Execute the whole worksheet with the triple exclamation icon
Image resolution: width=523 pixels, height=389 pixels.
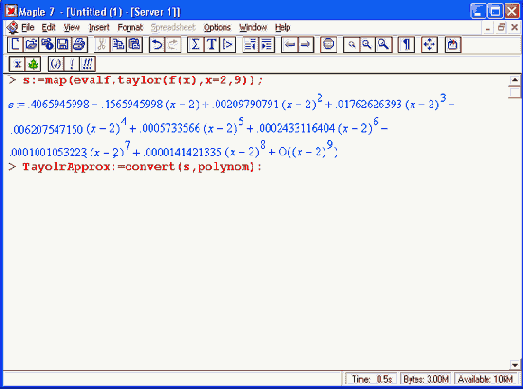tap(88, 64)
